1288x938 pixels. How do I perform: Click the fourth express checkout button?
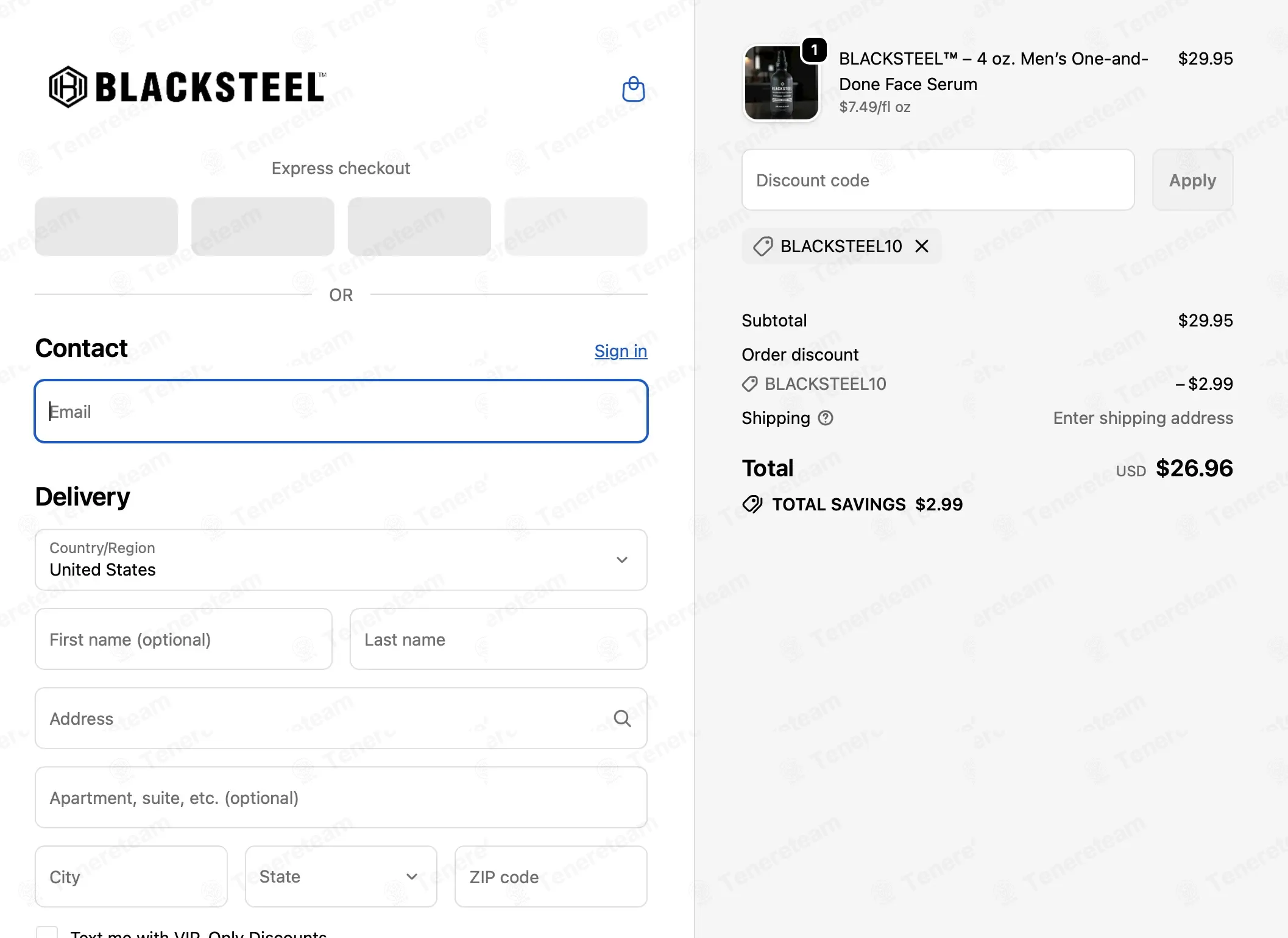point(576,227)
